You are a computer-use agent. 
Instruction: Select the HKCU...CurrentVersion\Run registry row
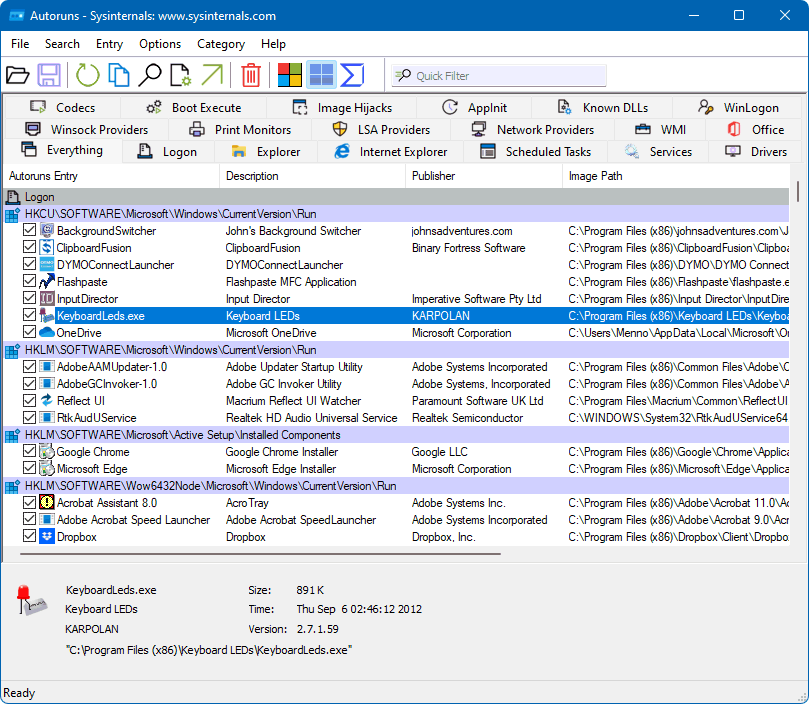(x=396, y=214)
